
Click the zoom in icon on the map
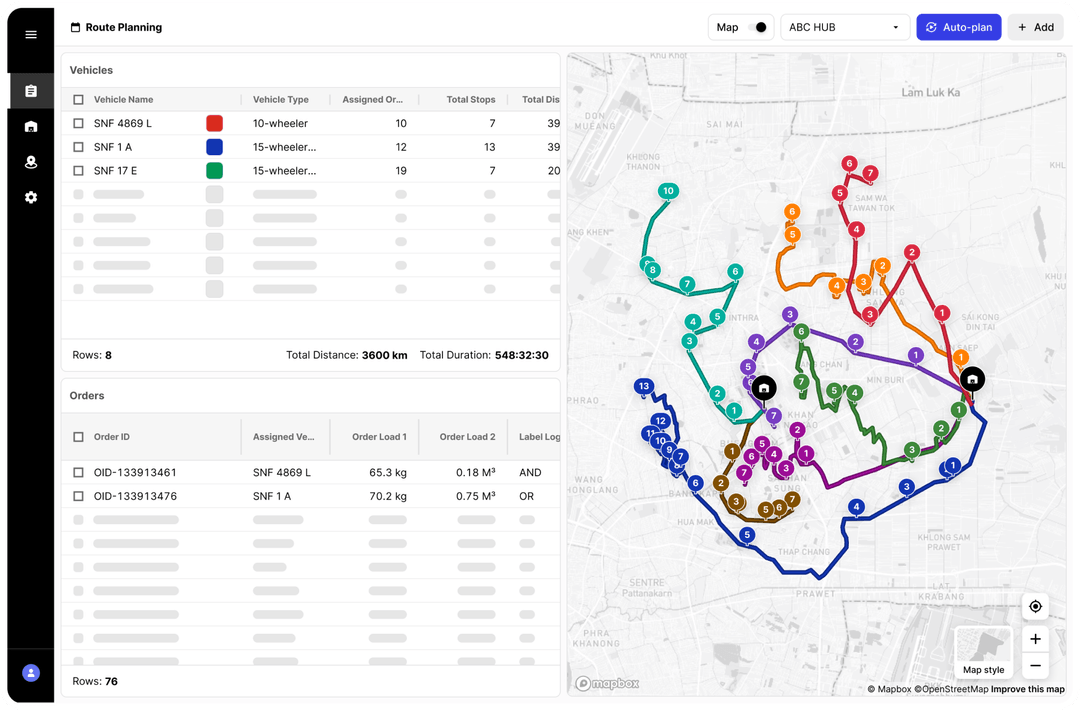(x=1035, y=639)
